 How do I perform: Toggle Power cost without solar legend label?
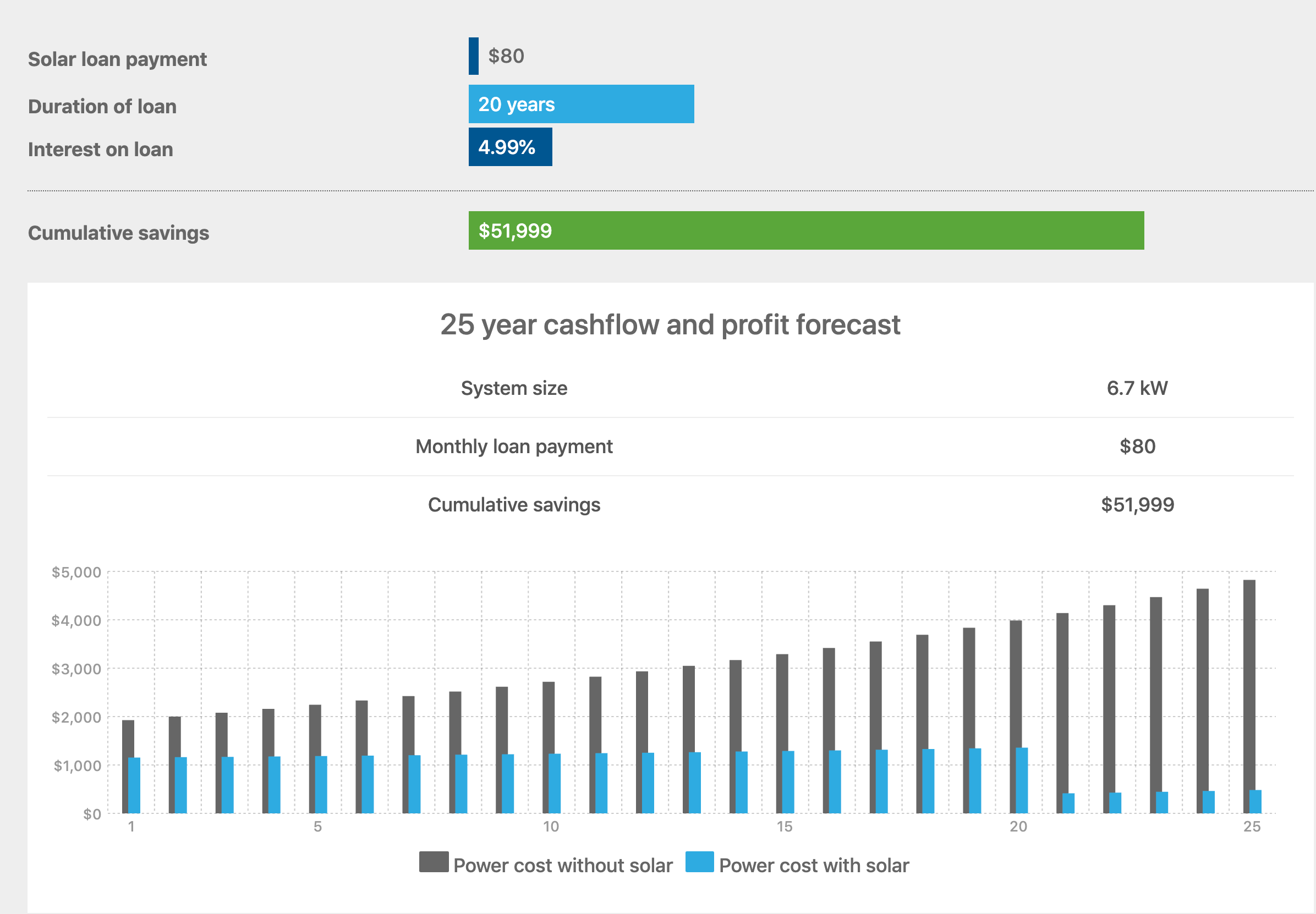563,865
